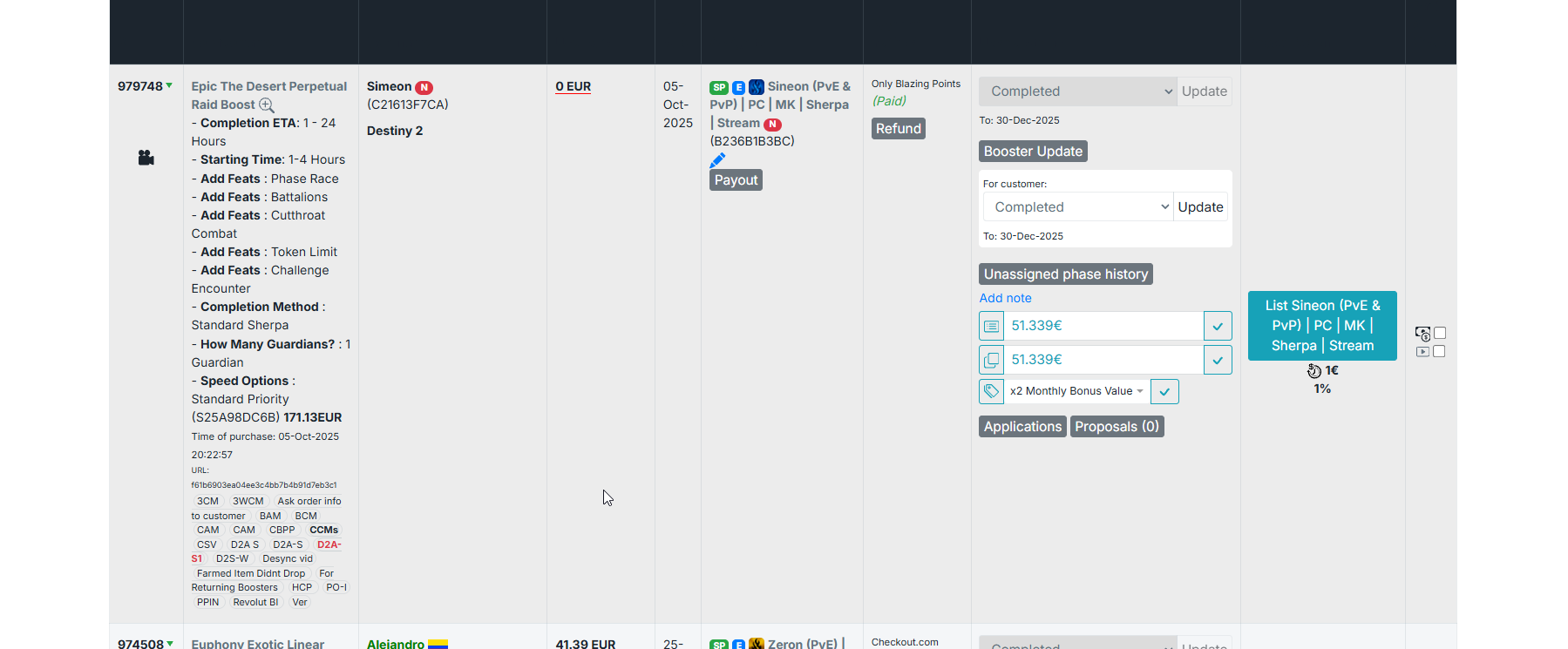Select the 3CM tag
Viewport: 1568px width, 649px height.
207,502
